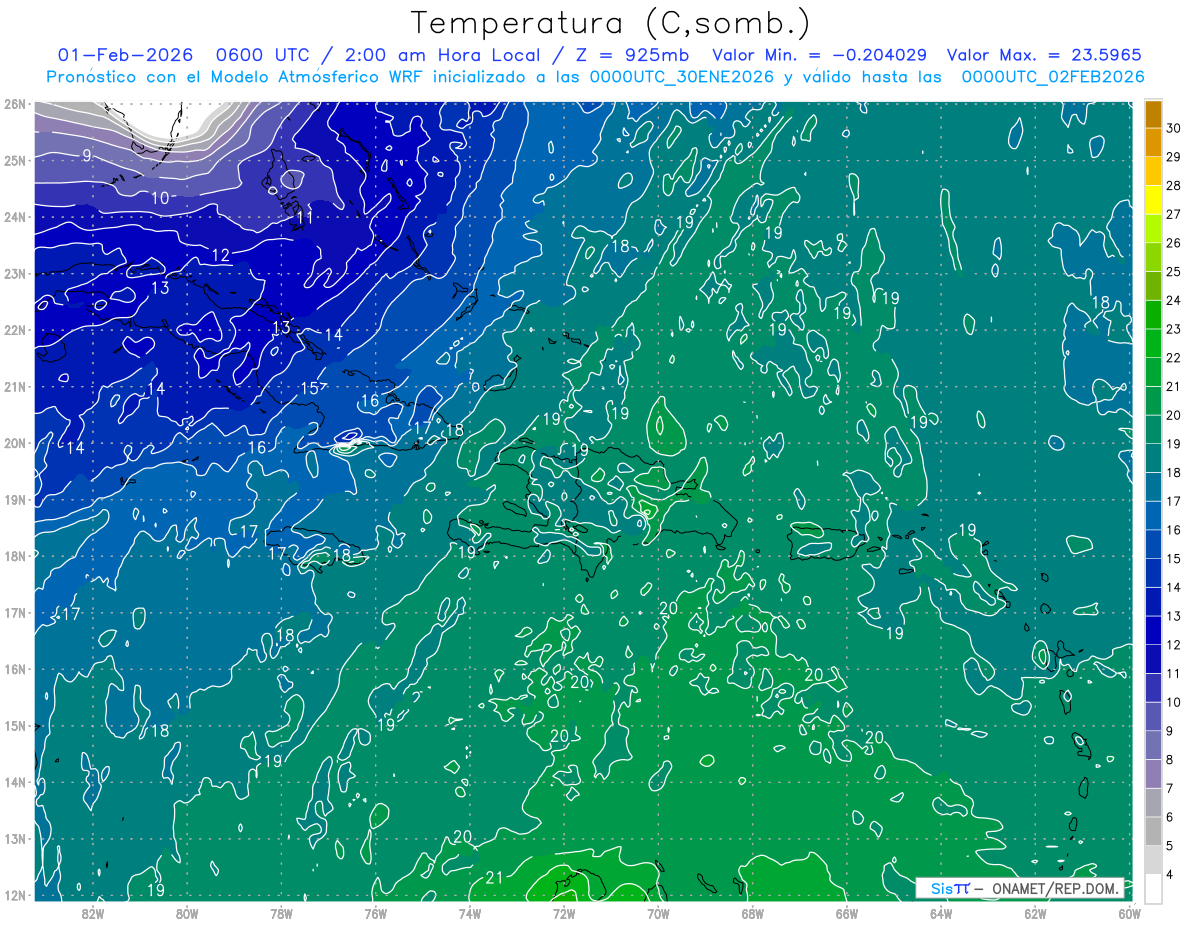Click the purple swatch between 8 and 9
This screenshot has width=1200, height=927.
click(x=1153, y=744)
